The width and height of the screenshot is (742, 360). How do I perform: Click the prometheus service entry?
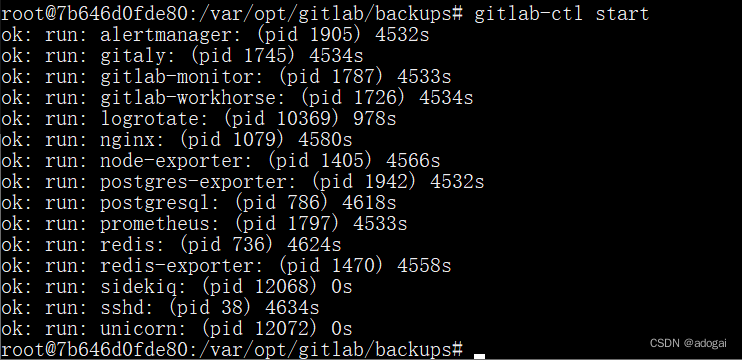coord(204,224)
